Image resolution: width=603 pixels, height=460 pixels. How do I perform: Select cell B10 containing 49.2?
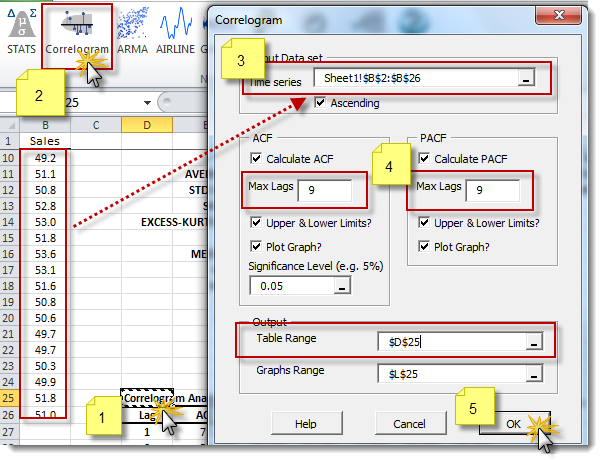click(45, 158)
